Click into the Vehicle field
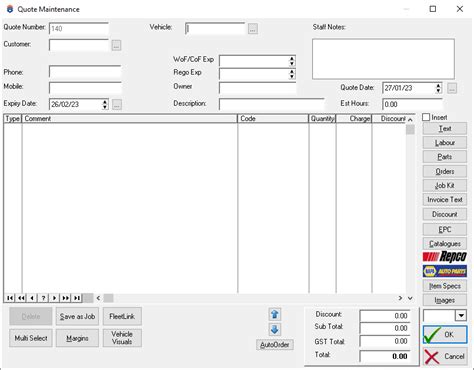 tap(215, 29)
